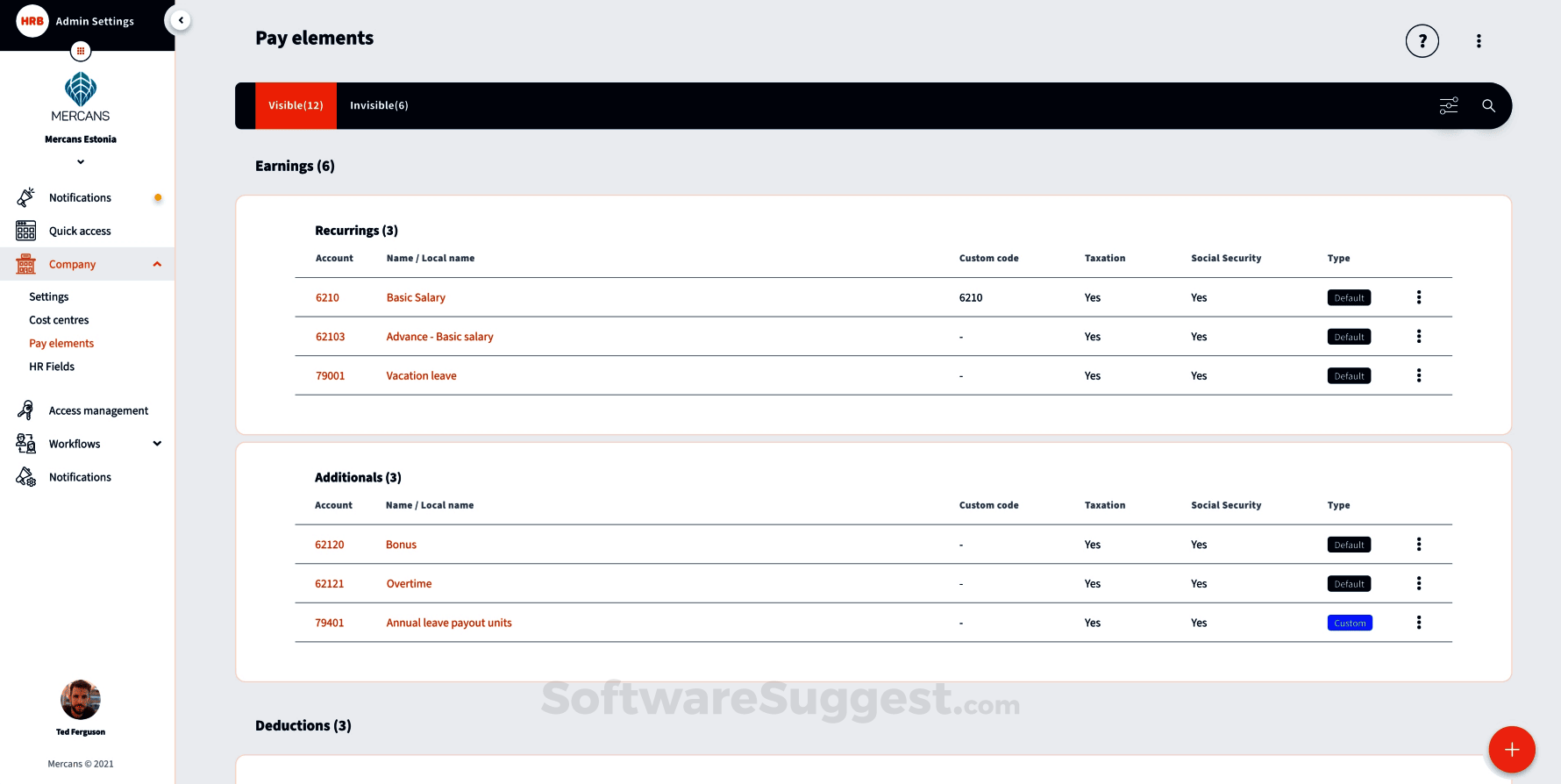Open the page options kebab menu

tap(1479, 41)
